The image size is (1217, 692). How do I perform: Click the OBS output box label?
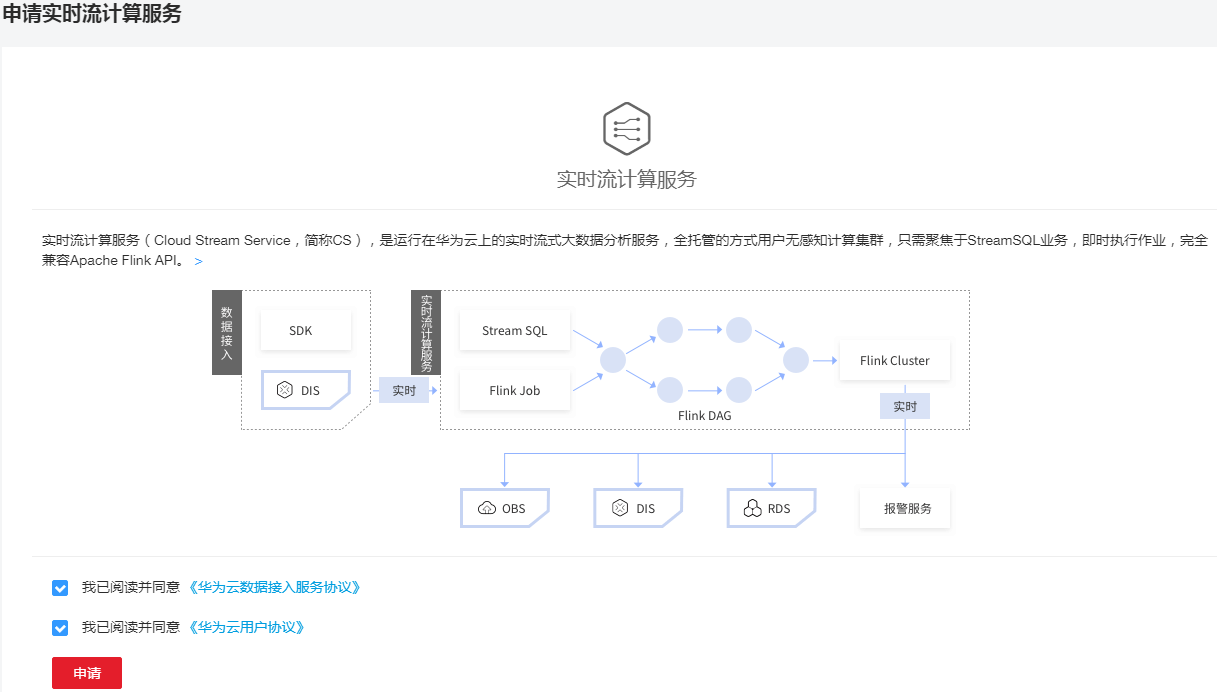tap(514, 508)
